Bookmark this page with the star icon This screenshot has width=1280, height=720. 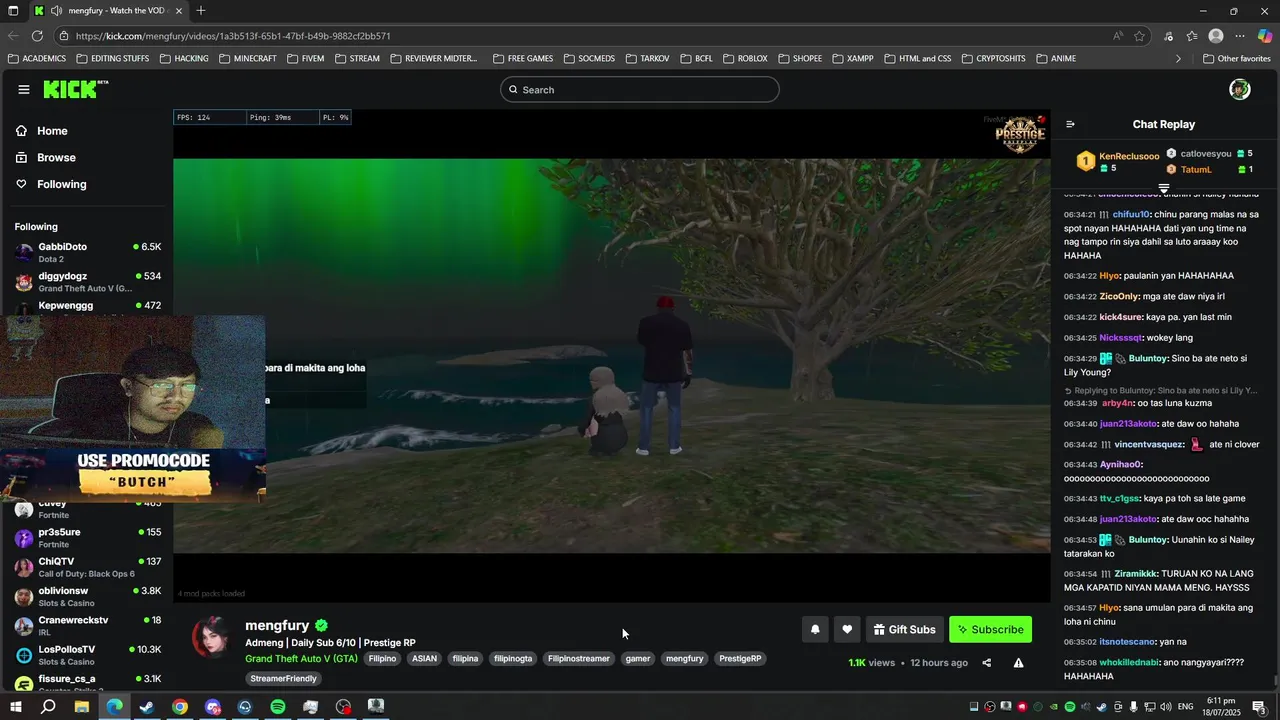pyautogui.click(x=1139, y=36)
